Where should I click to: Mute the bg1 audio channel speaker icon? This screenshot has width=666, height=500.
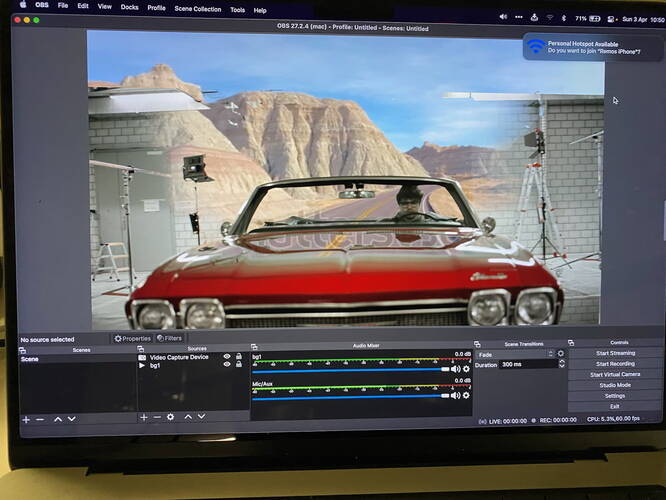click(x=455, y=369)
